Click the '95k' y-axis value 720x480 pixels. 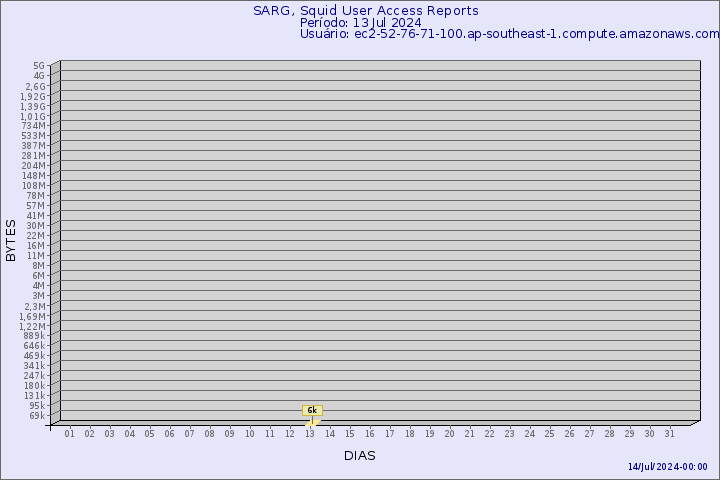click(x=37, y=406)
